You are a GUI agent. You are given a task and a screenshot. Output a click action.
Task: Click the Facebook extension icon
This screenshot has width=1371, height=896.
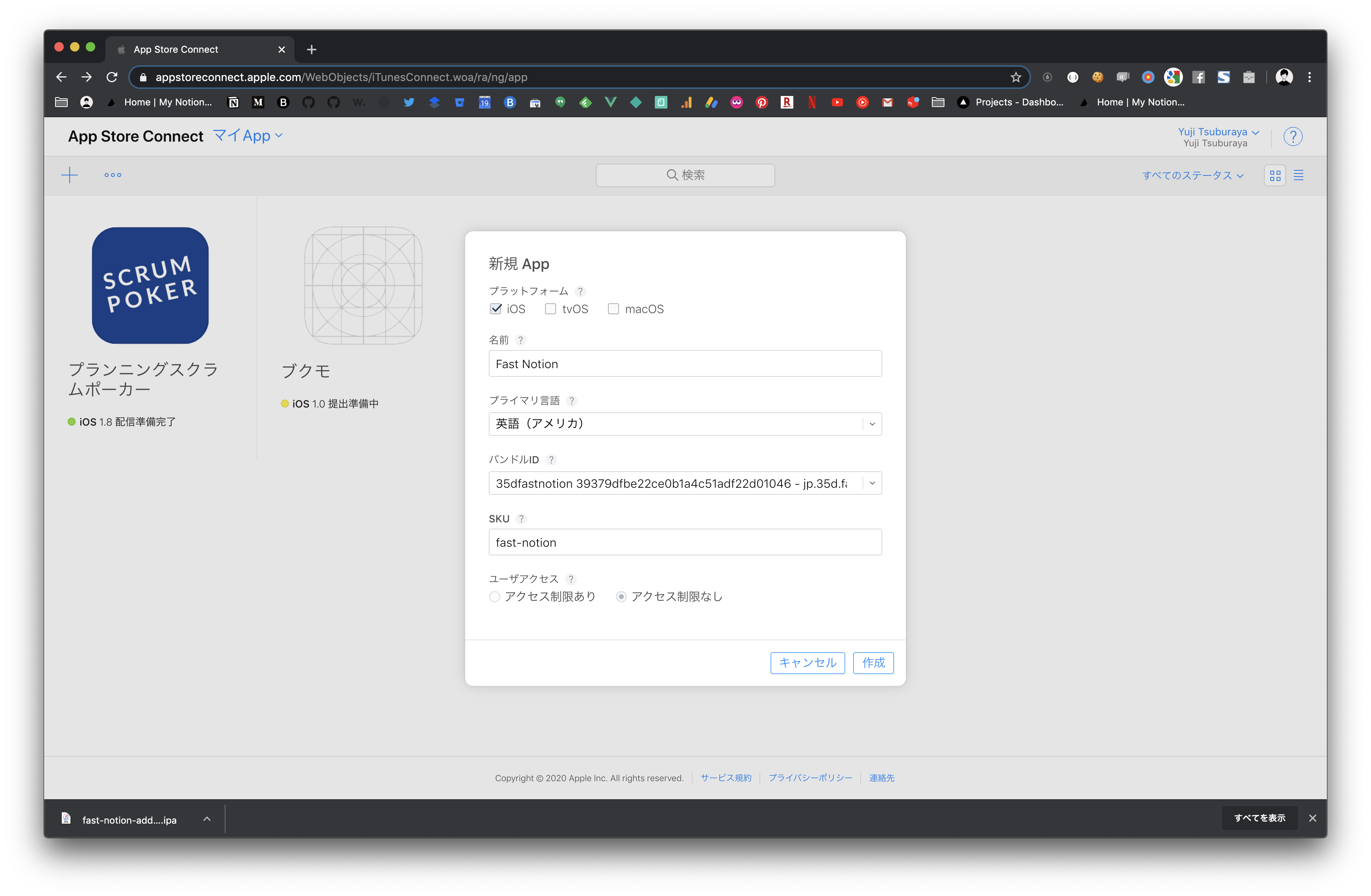1198,77
